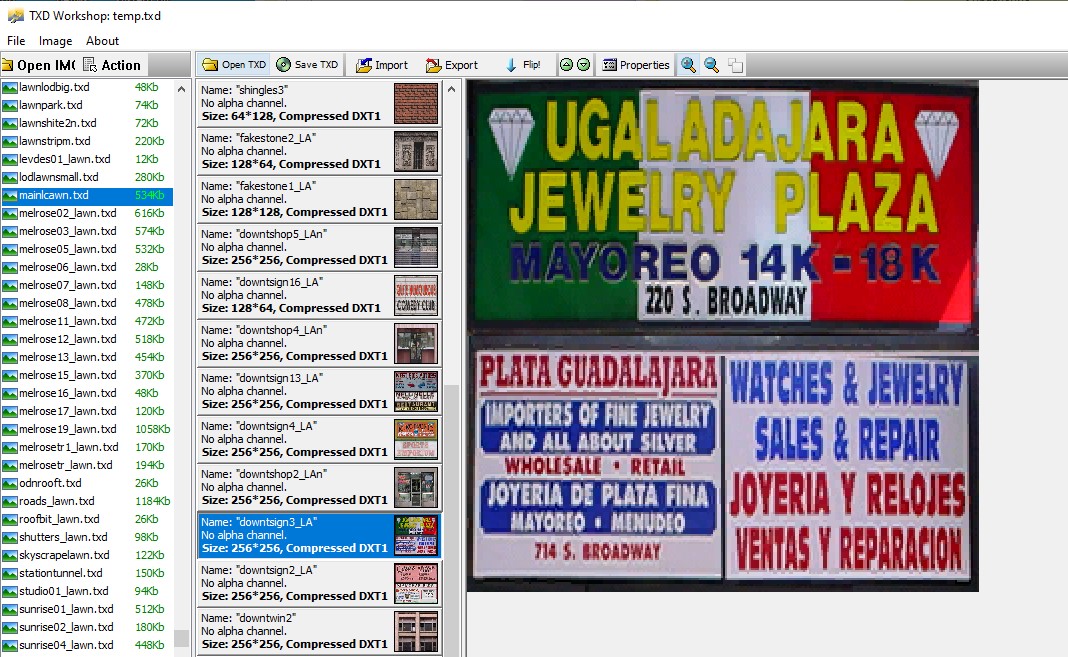Click texture list scrollbar up arrow
Image resolution: width=1068 pixels, height=657 pixels.
(451, 89)
